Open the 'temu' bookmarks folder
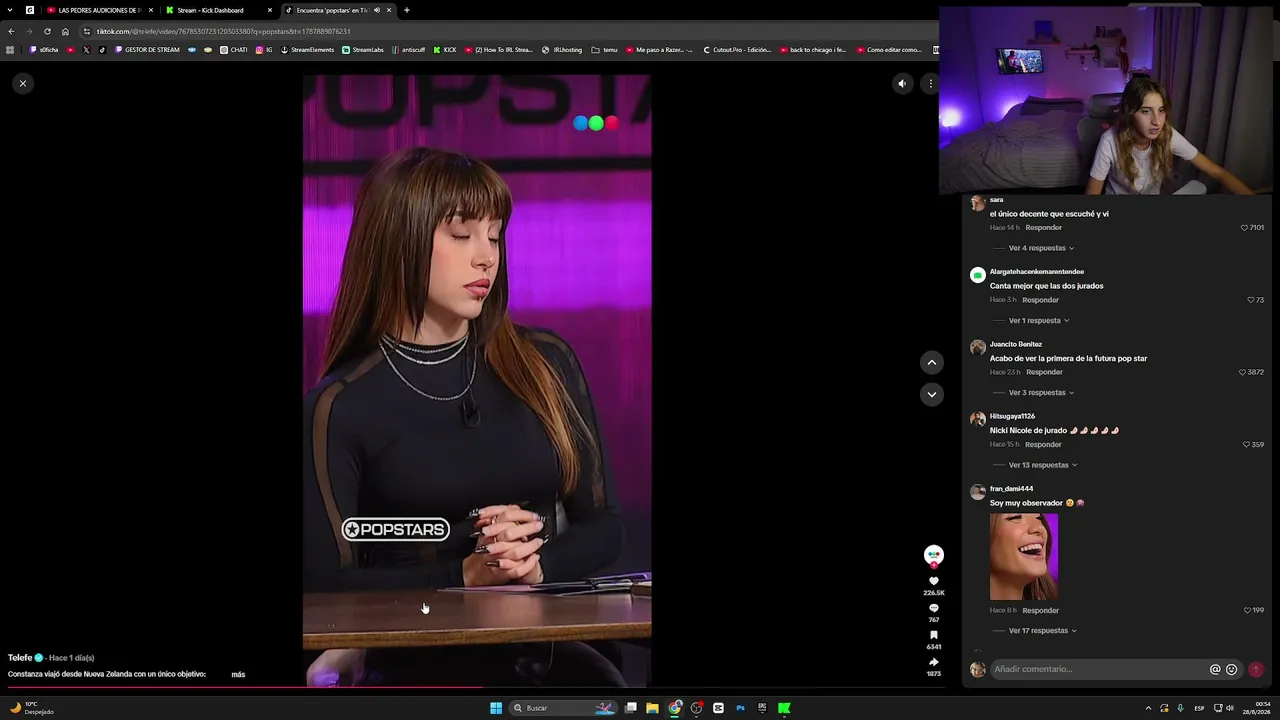 605,50
